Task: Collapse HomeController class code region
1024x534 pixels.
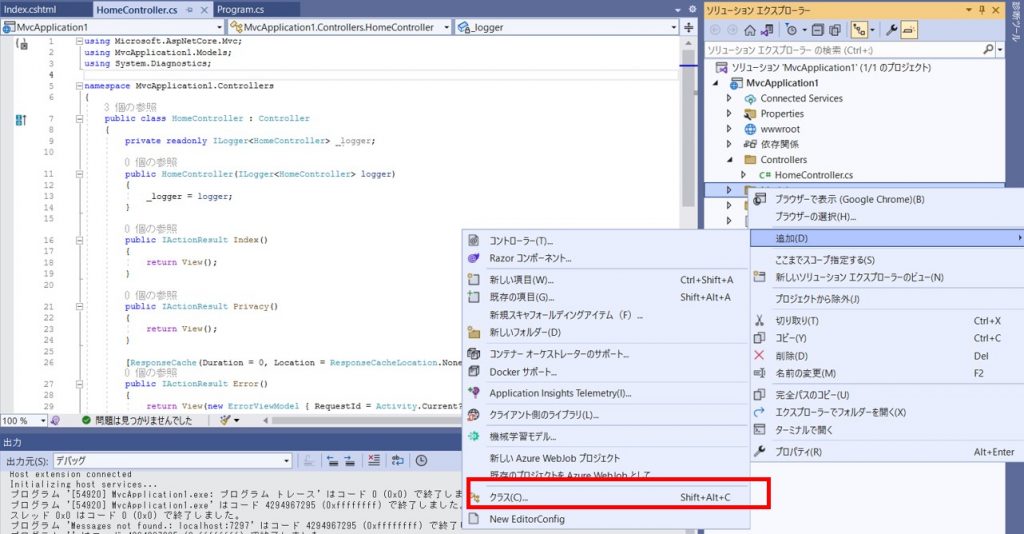Action: [x=79, y=119]
